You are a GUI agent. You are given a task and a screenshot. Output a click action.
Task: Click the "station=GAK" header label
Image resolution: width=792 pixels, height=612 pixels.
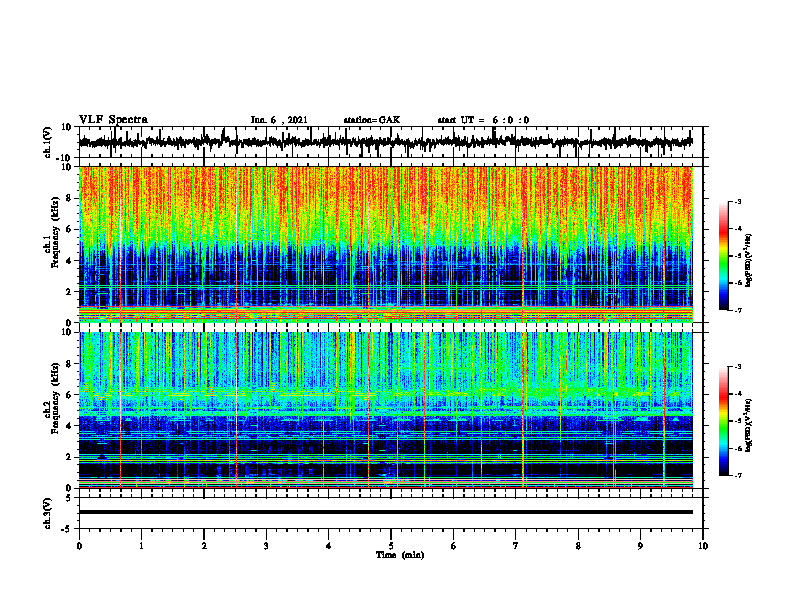372,120
